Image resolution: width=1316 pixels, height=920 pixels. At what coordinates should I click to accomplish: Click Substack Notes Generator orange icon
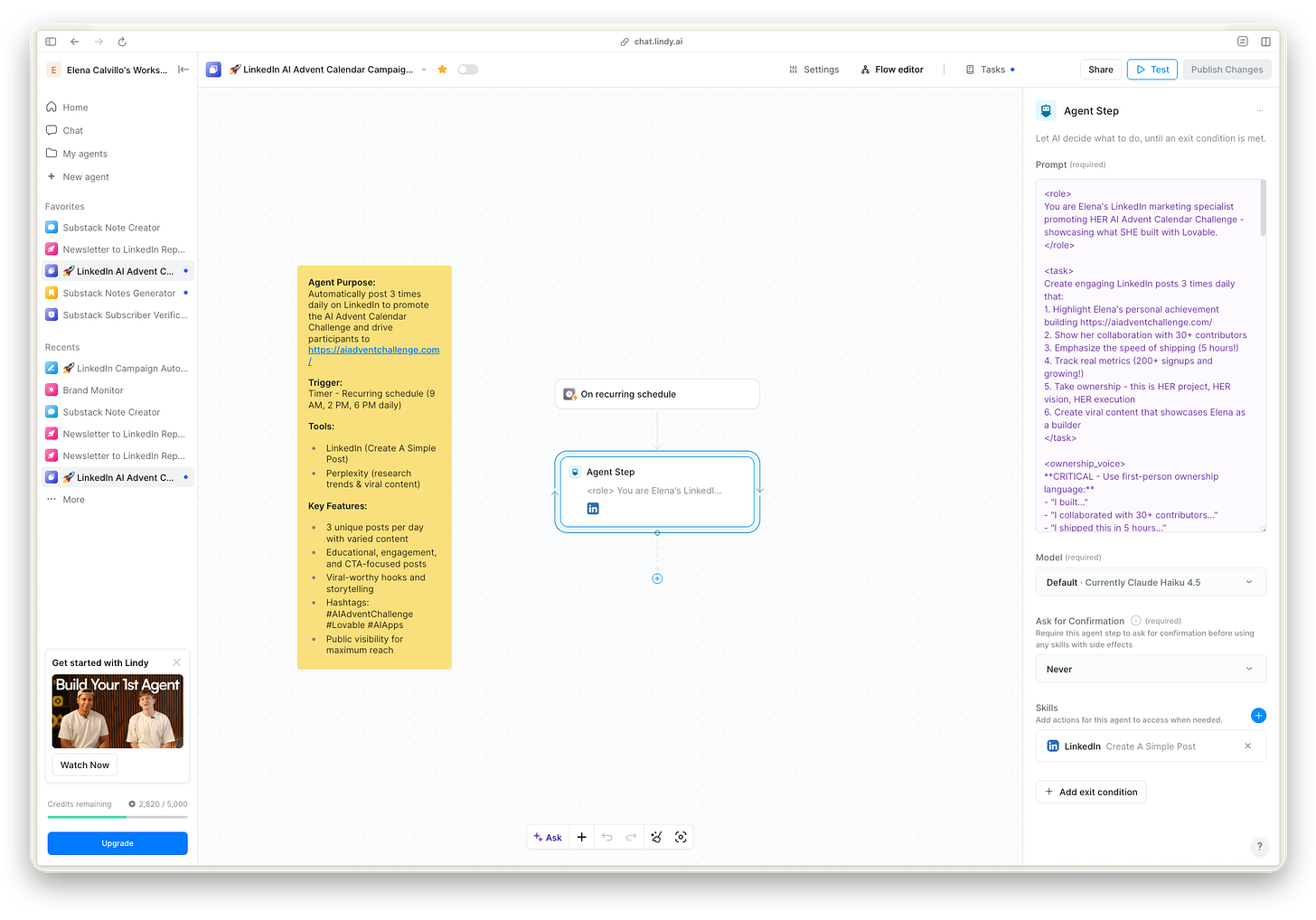coord(52,293)
